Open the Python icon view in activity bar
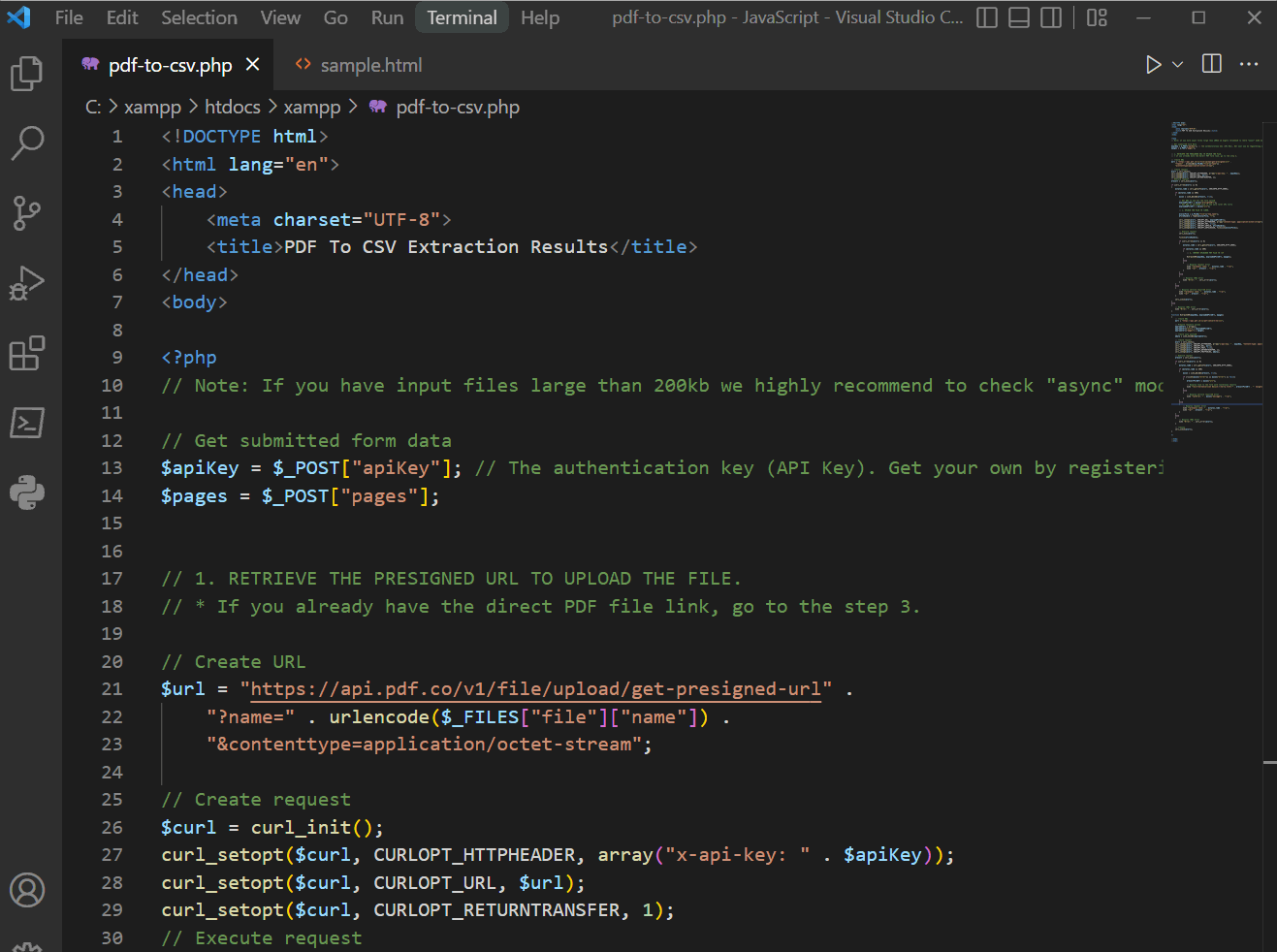 (x=27, y=492)
